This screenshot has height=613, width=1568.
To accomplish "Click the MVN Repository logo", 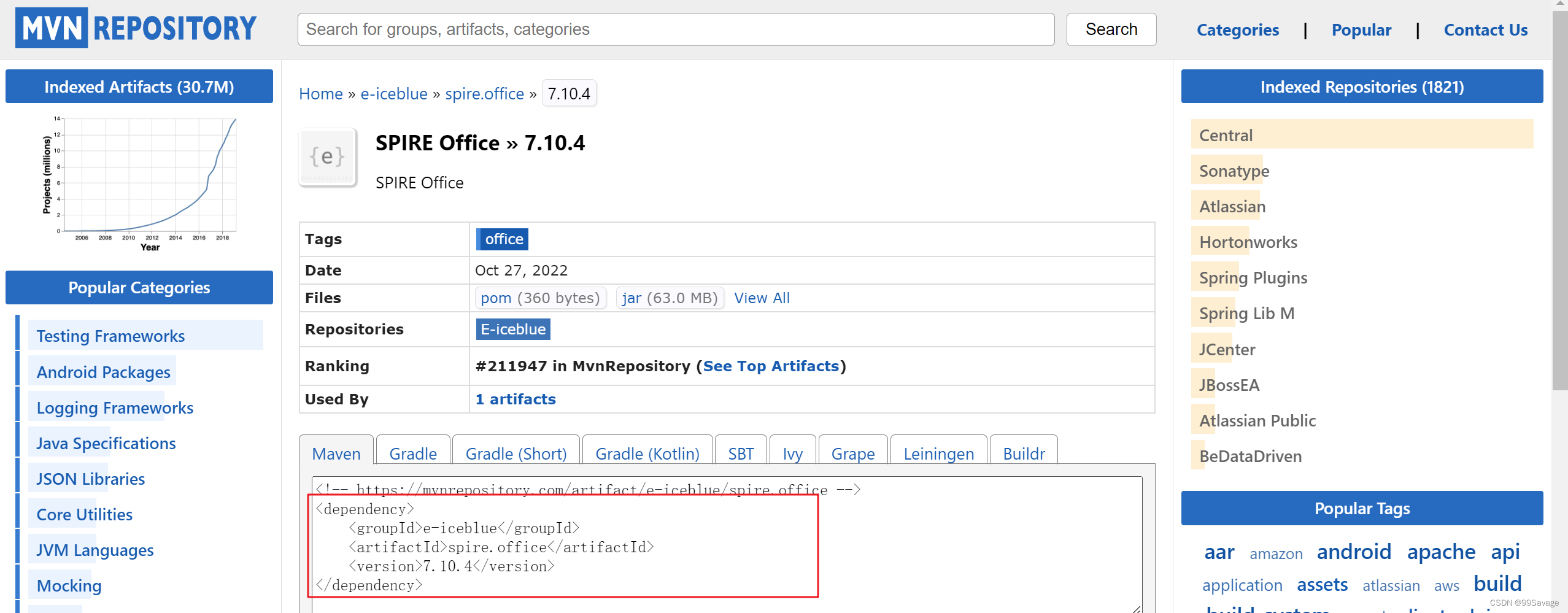I will pos(134,27).
